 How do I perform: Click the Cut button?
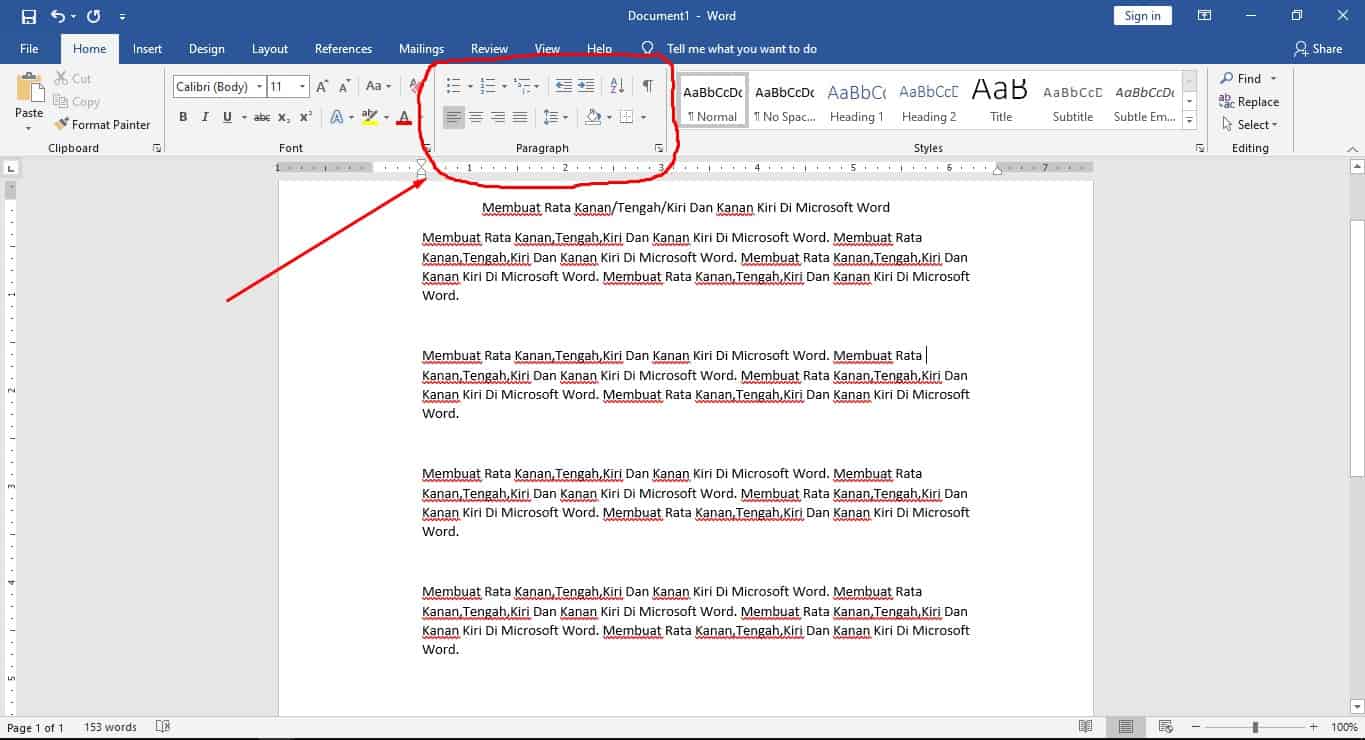[72, 78]
